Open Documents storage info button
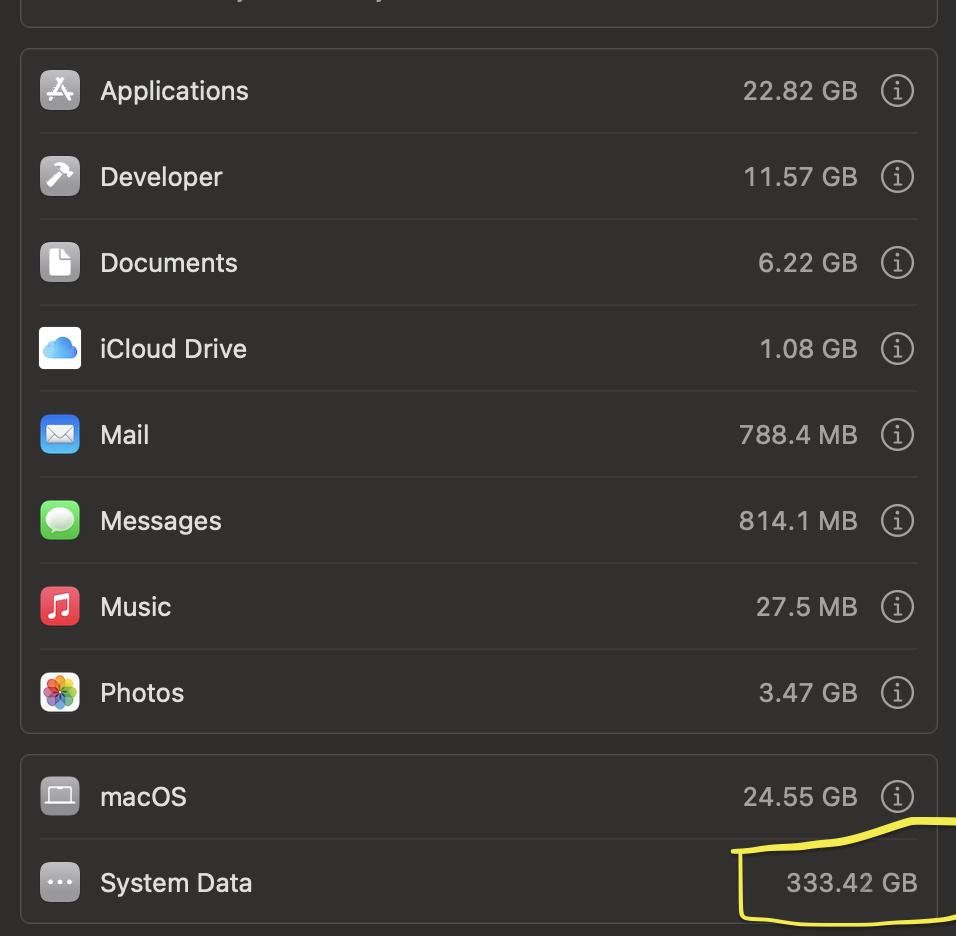The height and width of the screenshot is (936, 956). 897,263
